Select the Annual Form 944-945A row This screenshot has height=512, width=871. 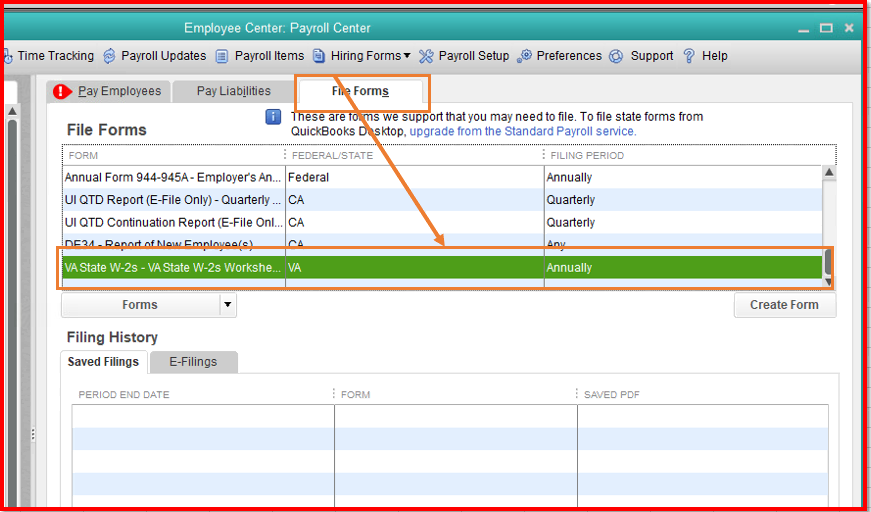[442, 178]
